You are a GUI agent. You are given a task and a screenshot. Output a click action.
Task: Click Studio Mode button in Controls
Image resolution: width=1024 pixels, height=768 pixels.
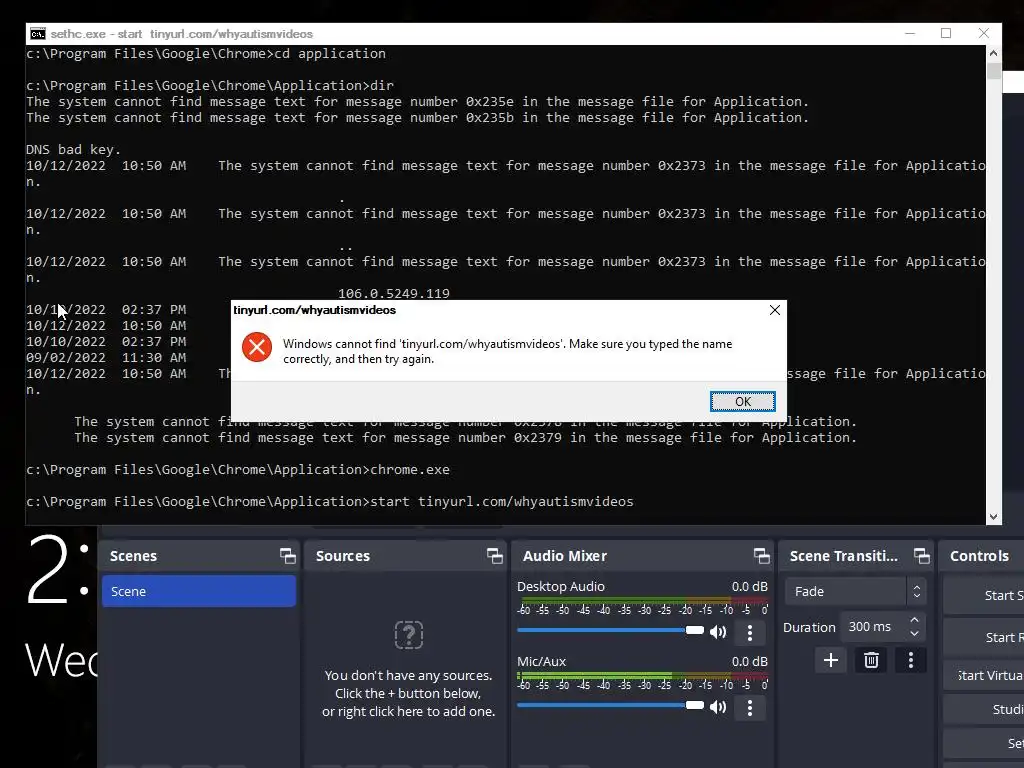click(984, 709)
